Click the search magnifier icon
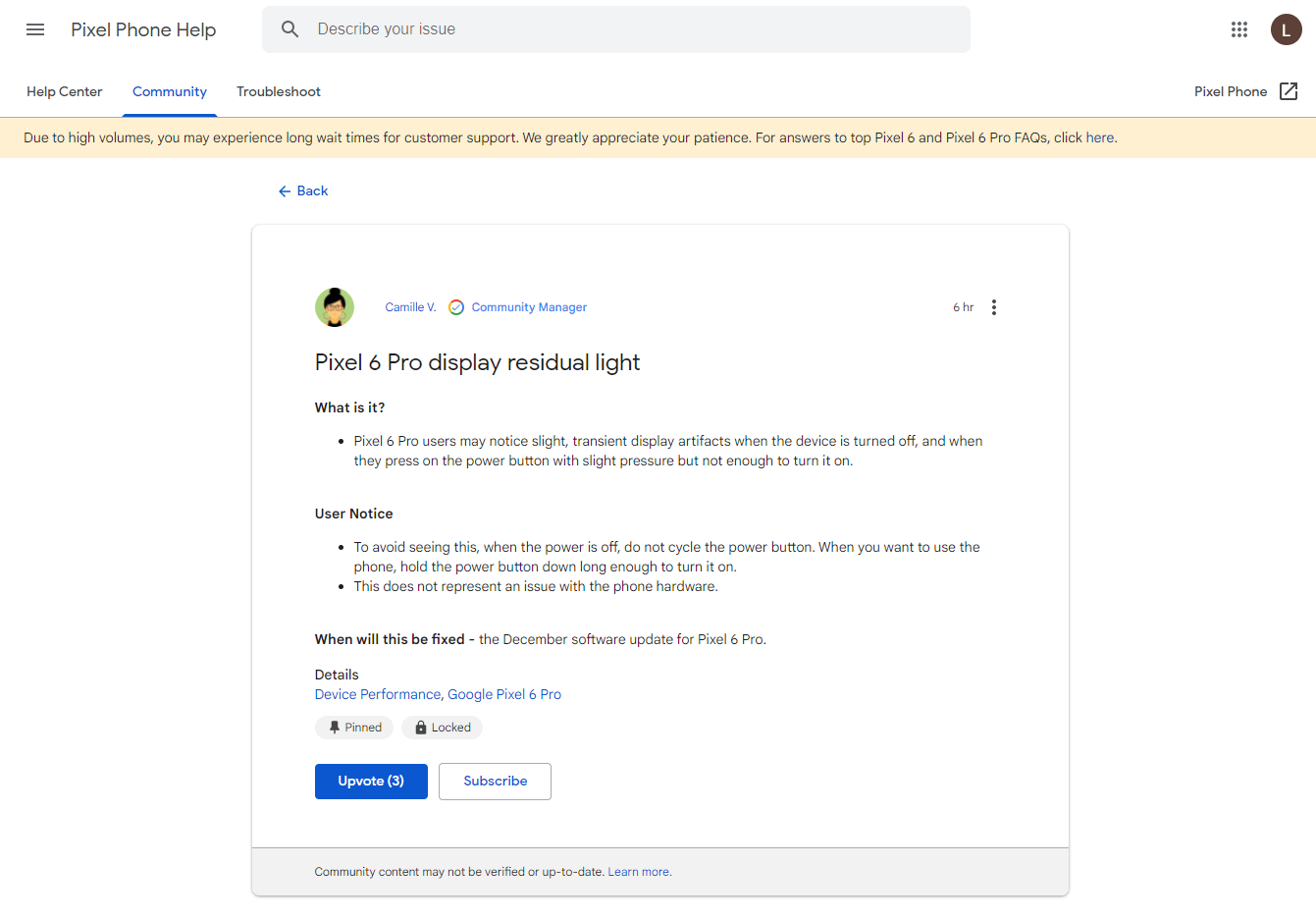 290,29
